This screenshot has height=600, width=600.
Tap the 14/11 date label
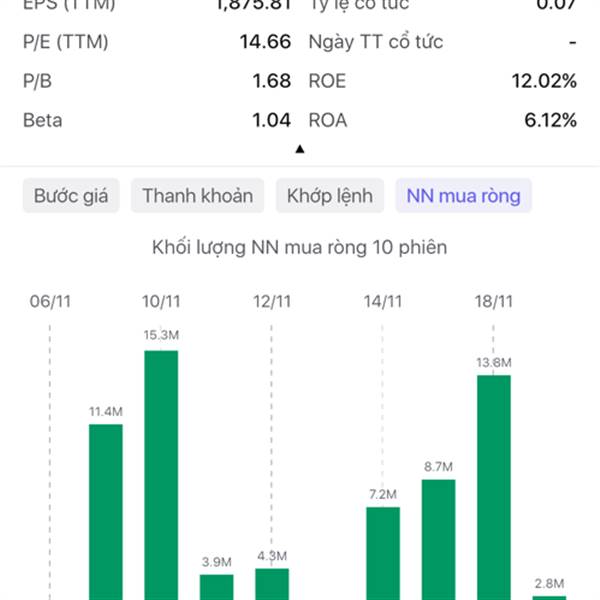coord(383,301)
